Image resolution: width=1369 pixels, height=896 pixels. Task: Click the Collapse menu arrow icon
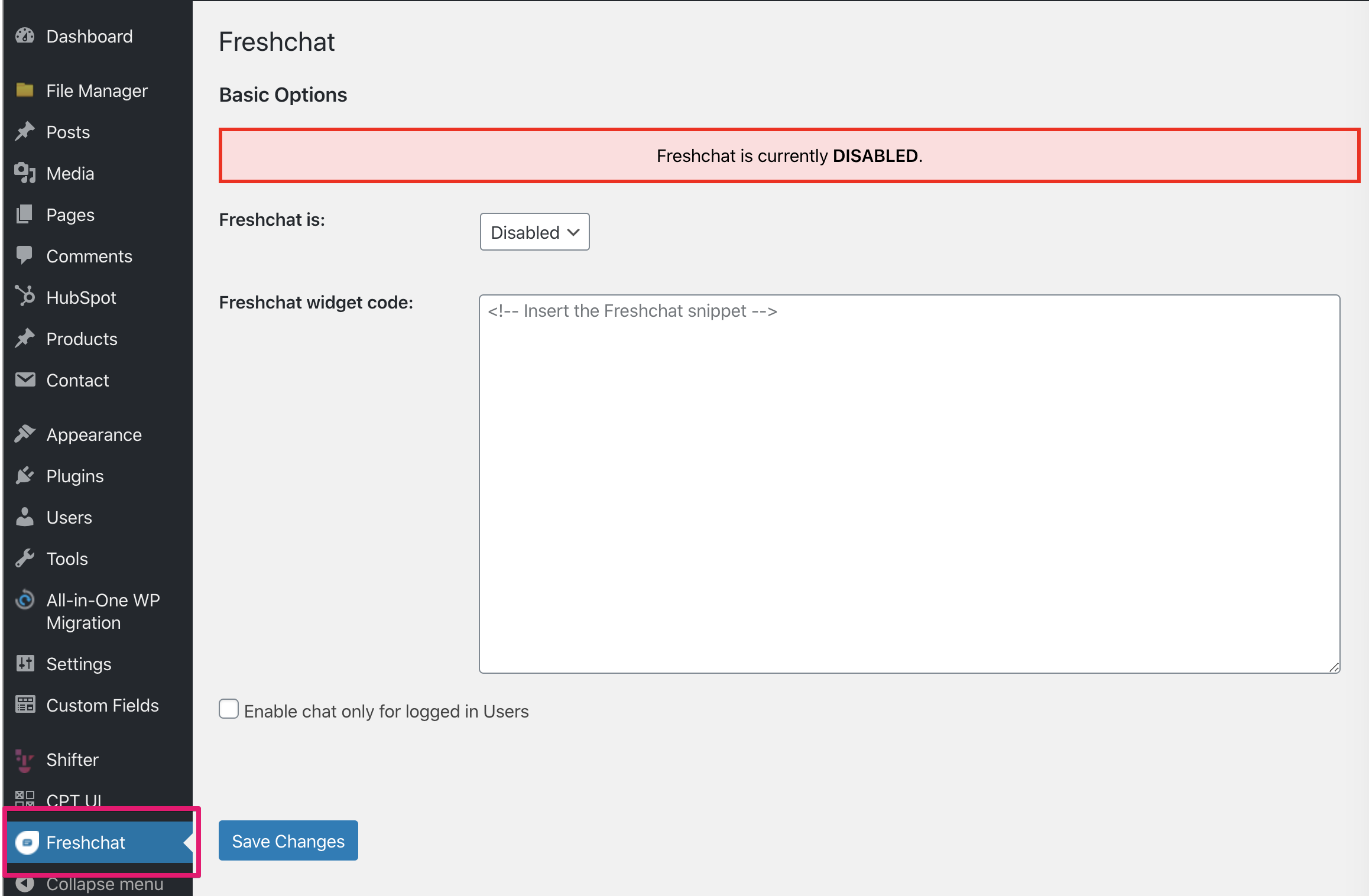(25, 884)
